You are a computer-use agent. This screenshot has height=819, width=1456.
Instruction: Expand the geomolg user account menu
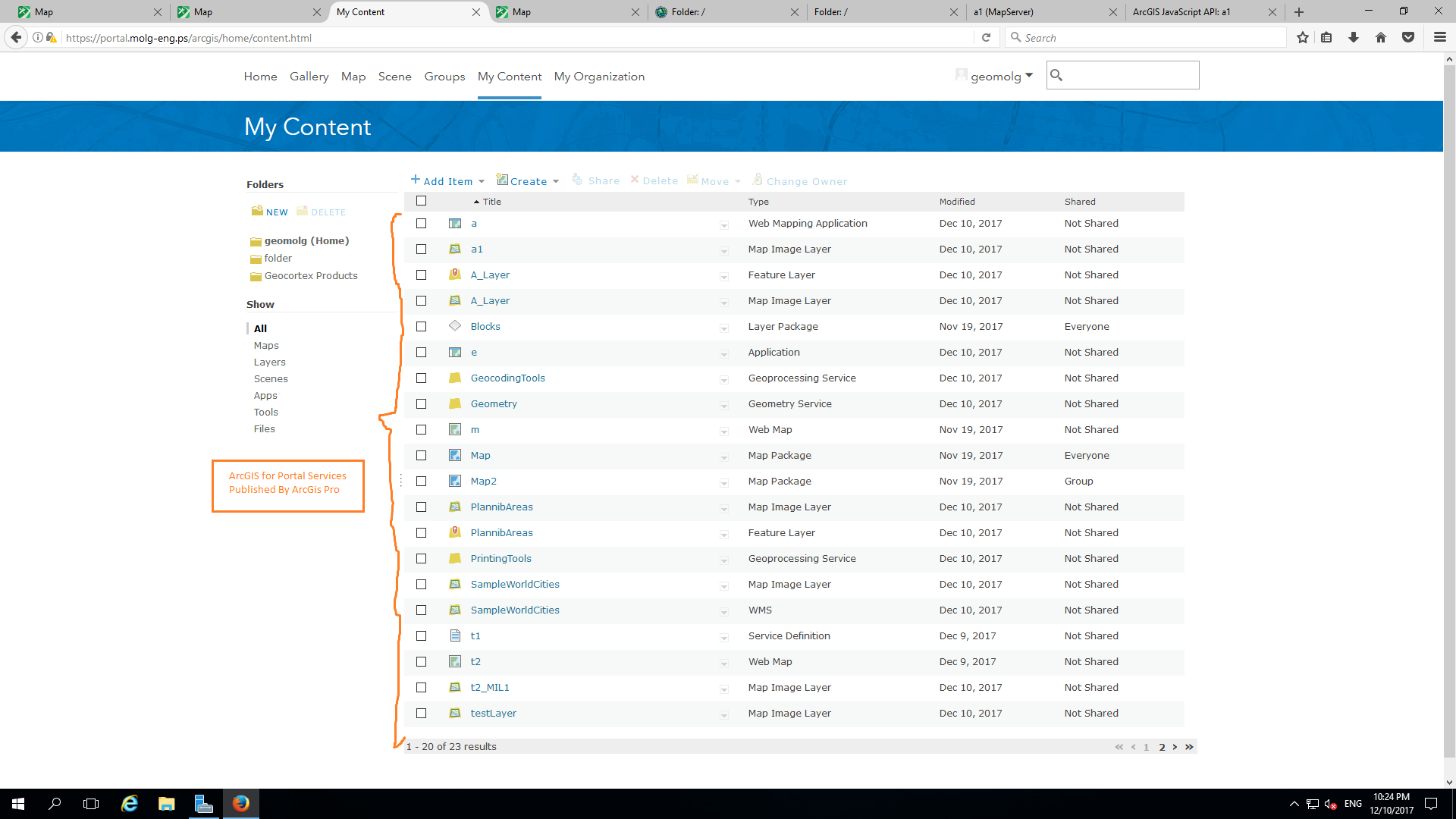[995, 76]
